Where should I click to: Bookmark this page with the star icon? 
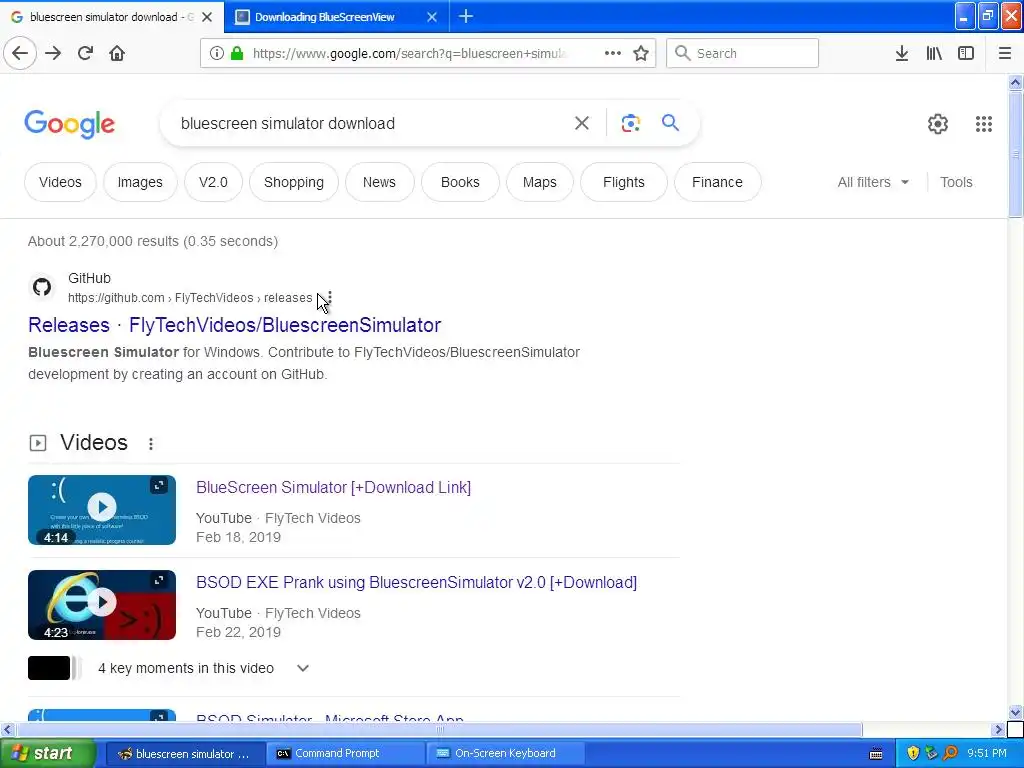641,53
